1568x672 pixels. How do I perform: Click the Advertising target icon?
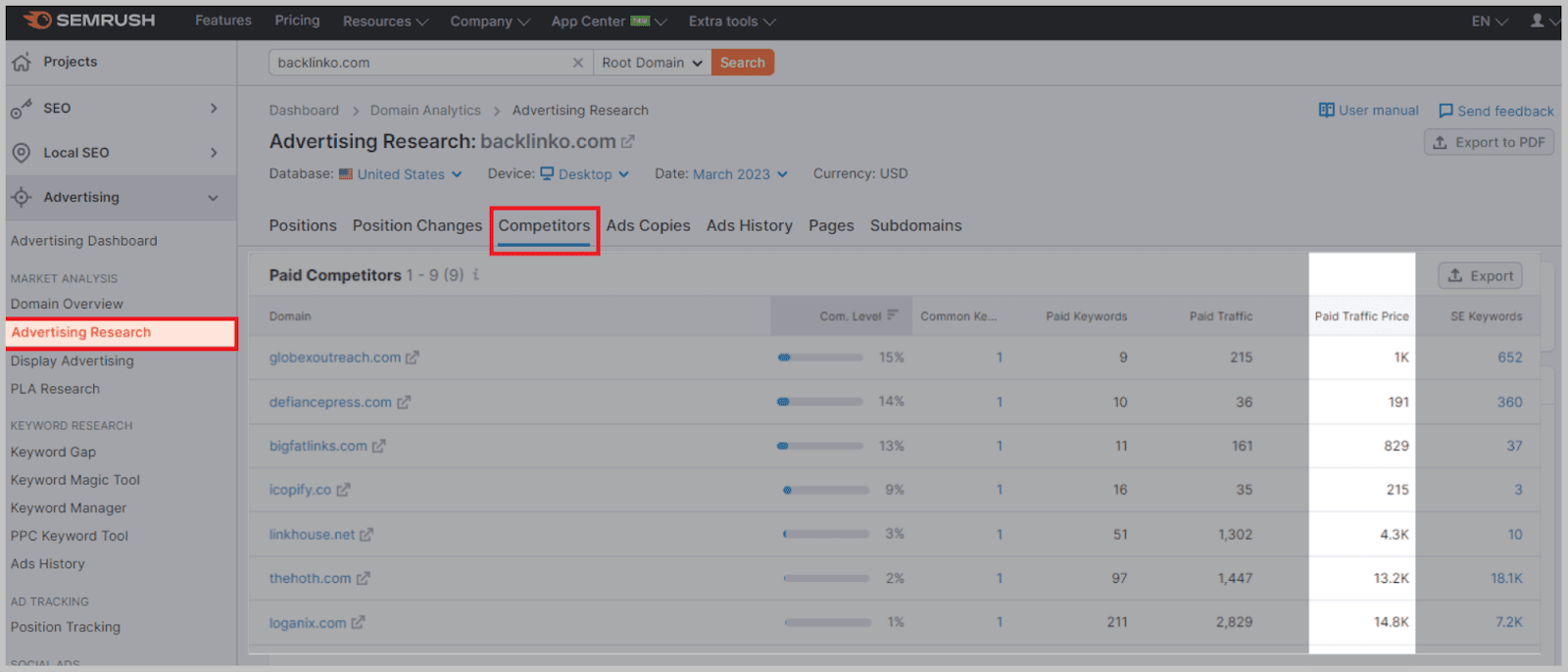[22, 197]
